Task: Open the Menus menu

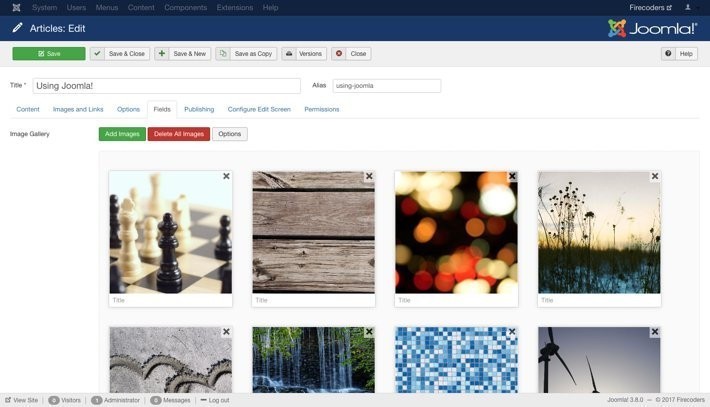Action: (107, 8)
